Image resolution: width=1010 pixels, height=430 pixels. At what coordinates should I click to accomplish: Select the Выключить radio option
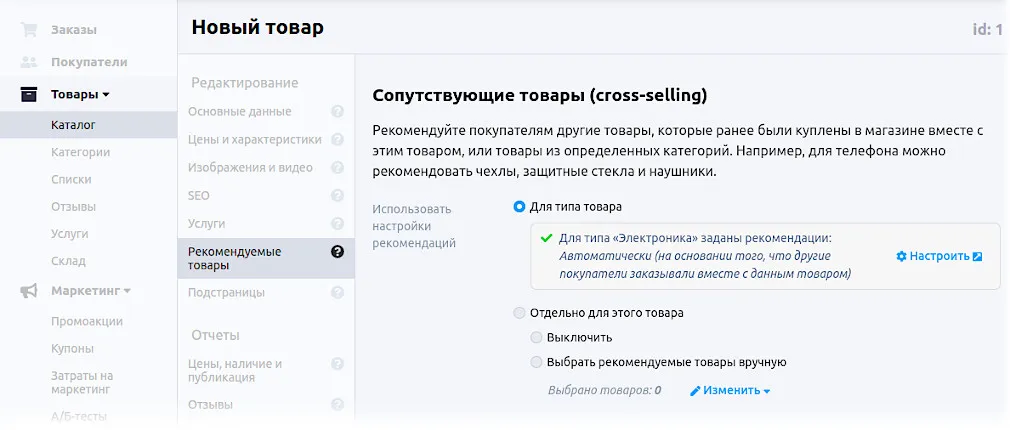coord(537,337)
